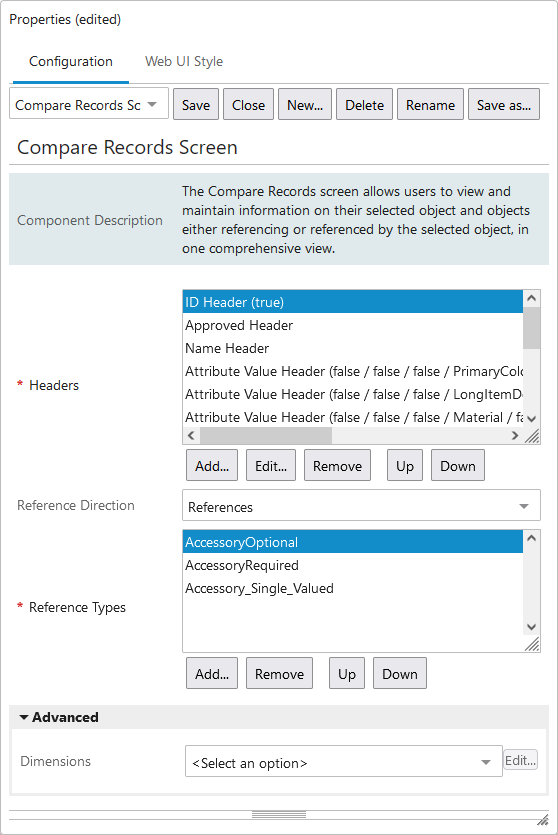
Task: Click the Headers list scroll up arrow
Action: coord(531,298)
